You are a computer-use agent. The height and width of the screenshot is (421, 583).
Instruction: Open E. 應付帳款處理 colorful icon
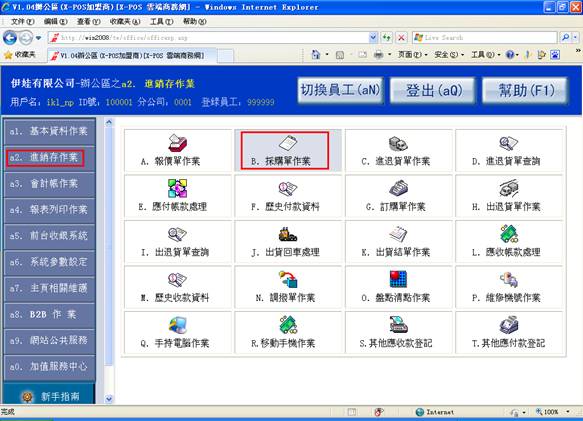pos(177,189)
